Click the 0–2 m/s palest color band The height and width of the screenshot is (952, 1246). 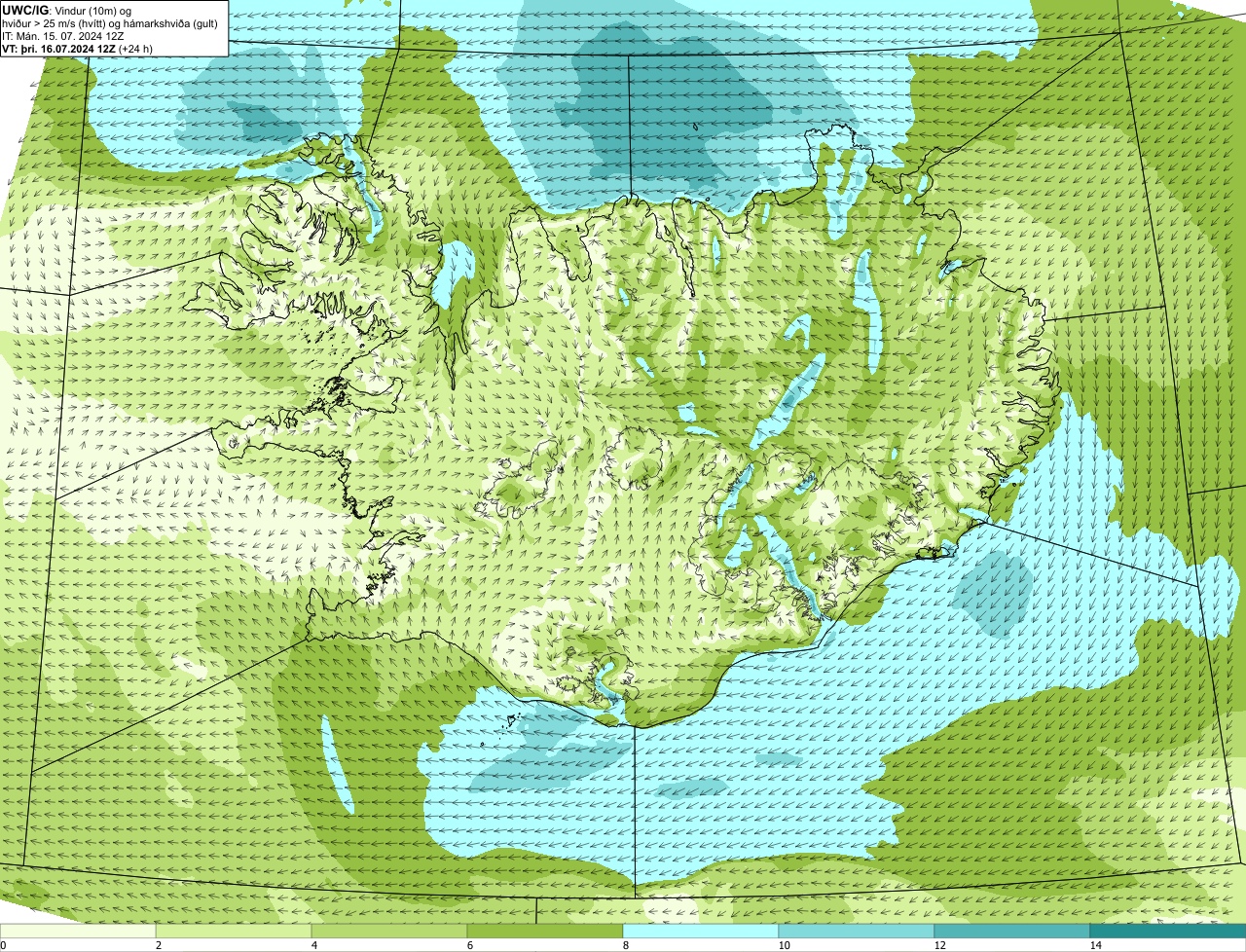78,931
